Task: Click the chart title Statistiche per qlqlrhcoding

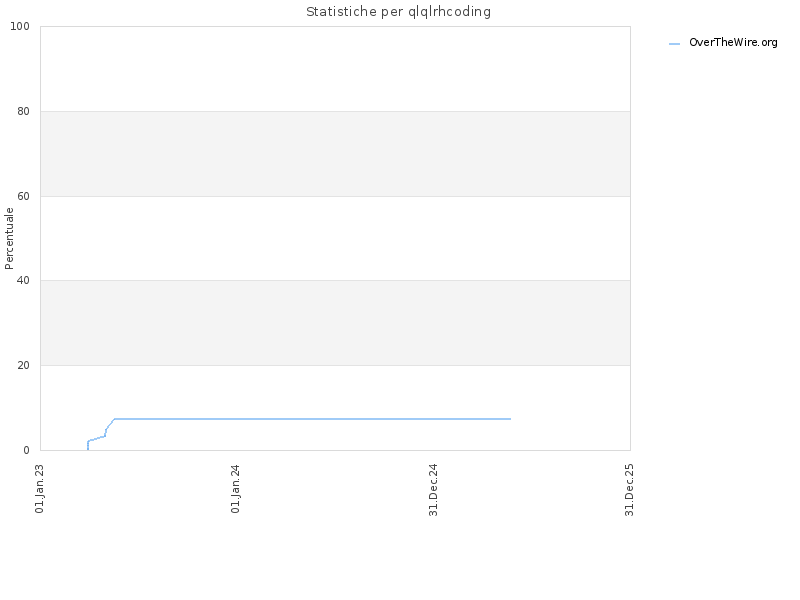Action: tap(398, 12)
